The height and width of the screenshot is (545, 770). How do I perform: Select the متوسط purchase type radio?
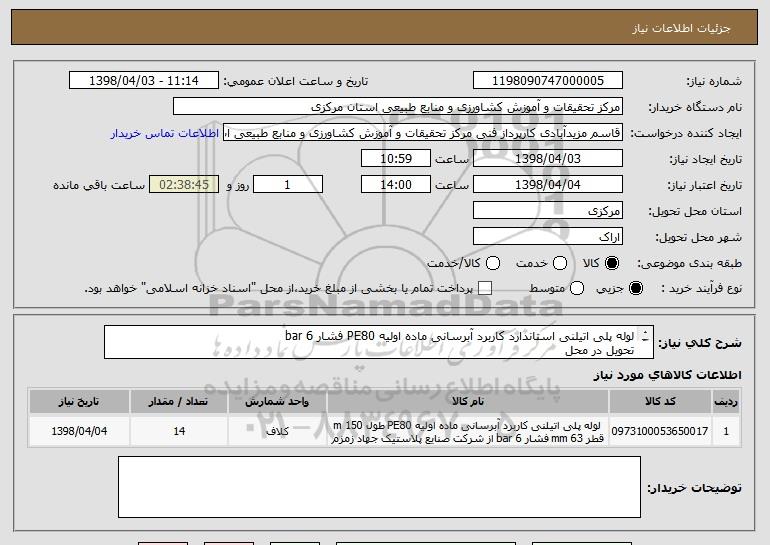click(577, 289)
